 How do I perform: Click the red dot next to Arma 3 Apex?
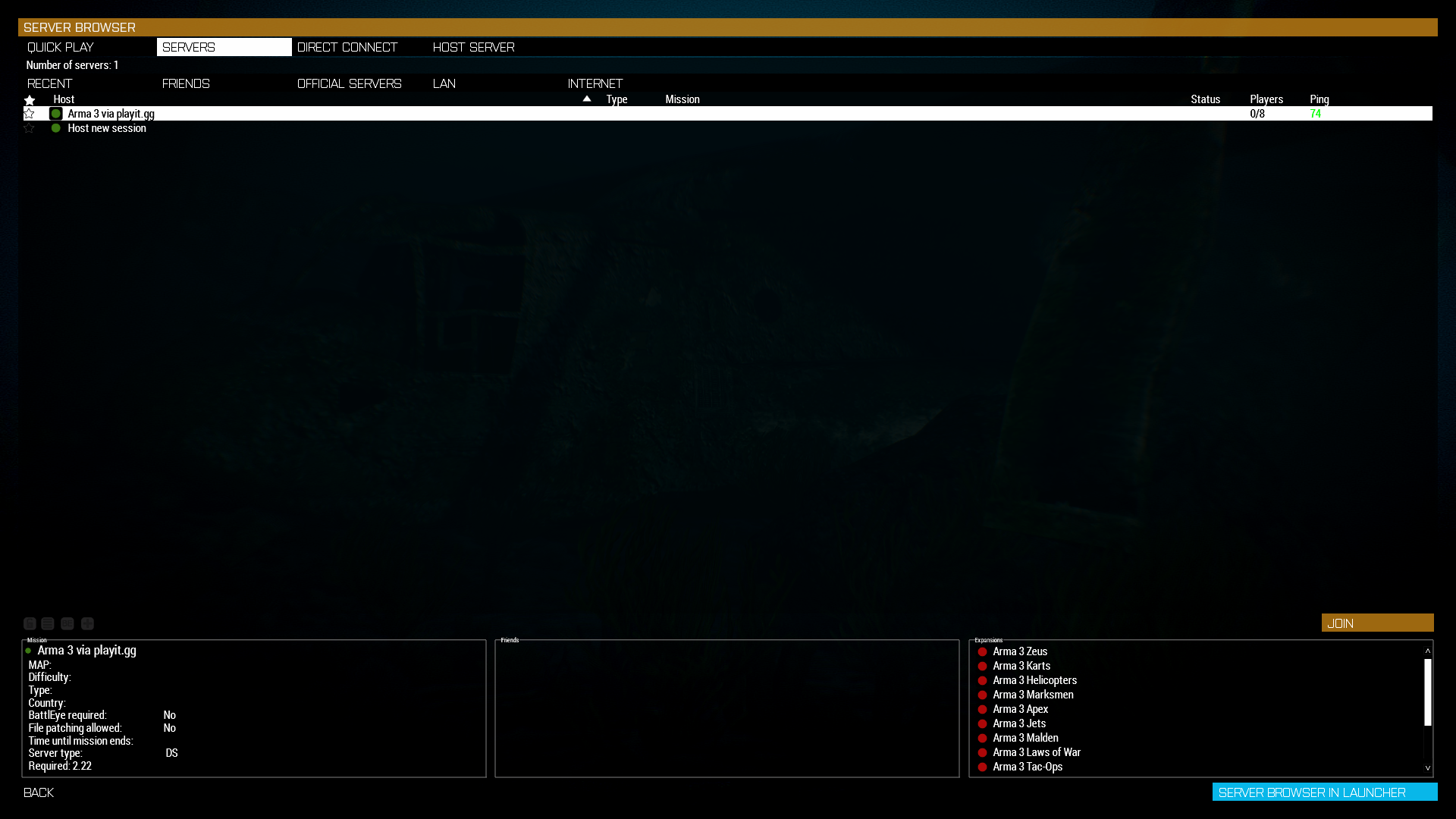(982, 709)
